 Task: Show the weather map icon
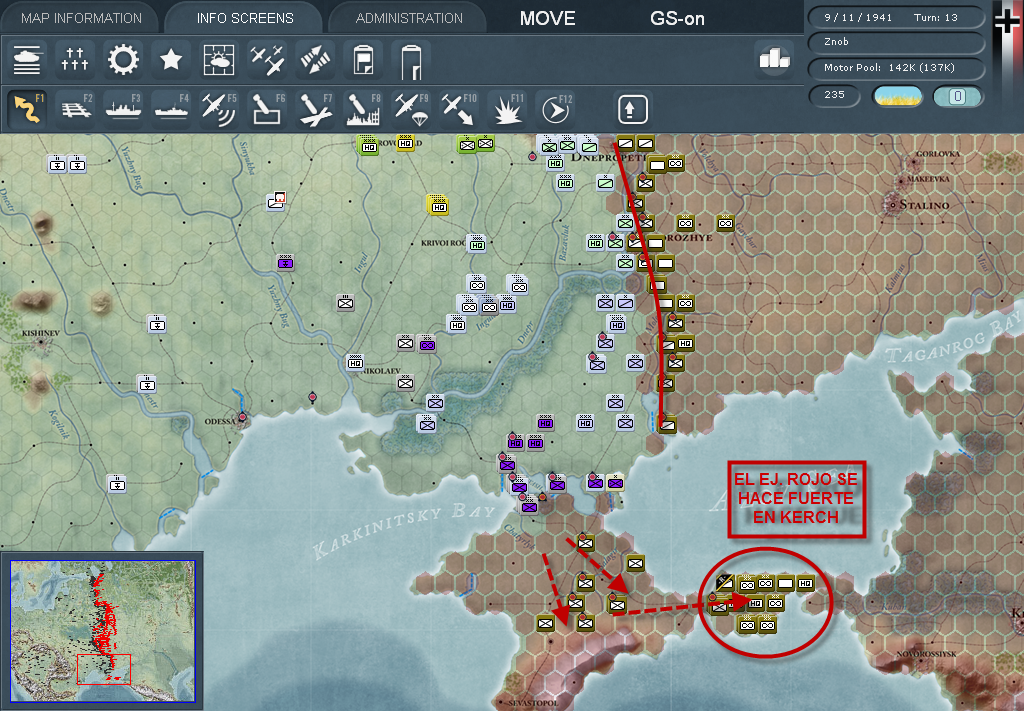coord(219,60)
